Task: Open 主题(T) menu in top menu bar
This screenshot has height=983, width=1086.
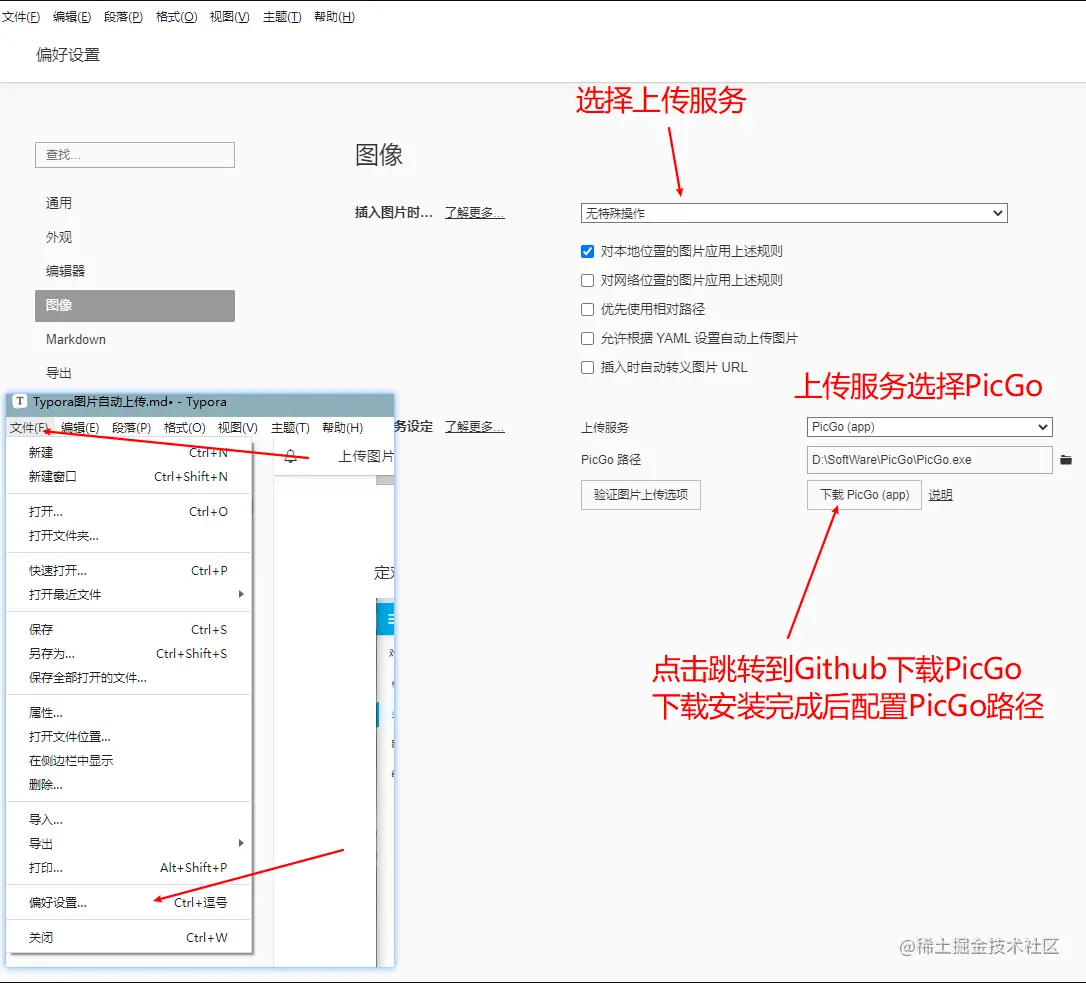Action: pos(282,17)
